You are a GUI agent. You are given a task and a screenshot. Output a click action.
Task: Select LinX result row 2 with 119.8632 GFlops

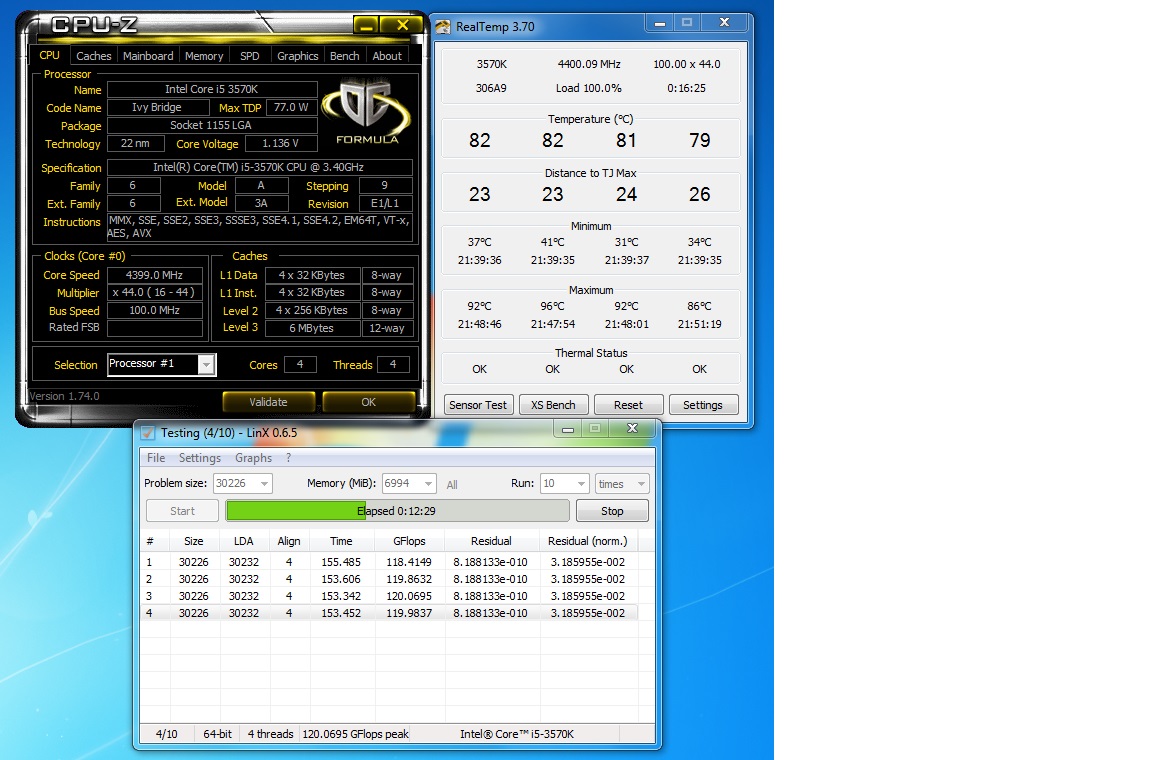[389, 579]
